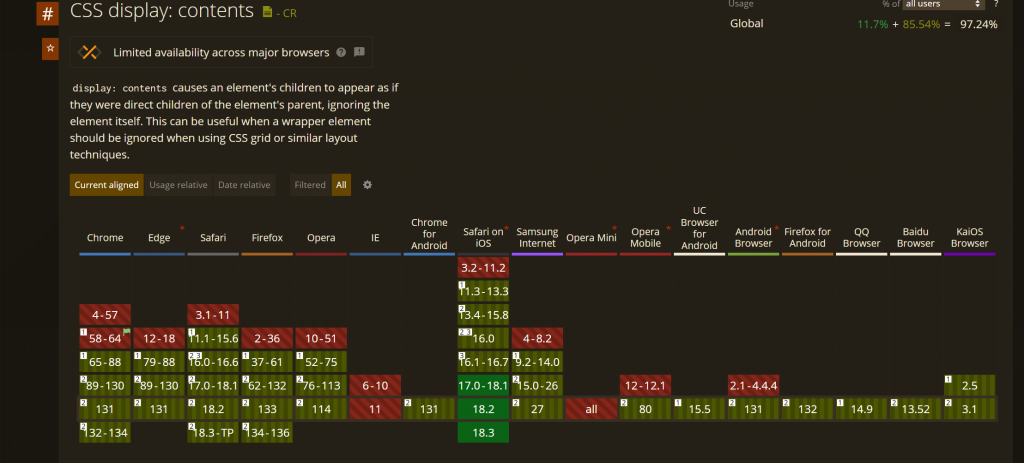Click the question mark beside usage dropdown
The width and height of the screenshot is (1024, 463).
[x=996, y=4]
